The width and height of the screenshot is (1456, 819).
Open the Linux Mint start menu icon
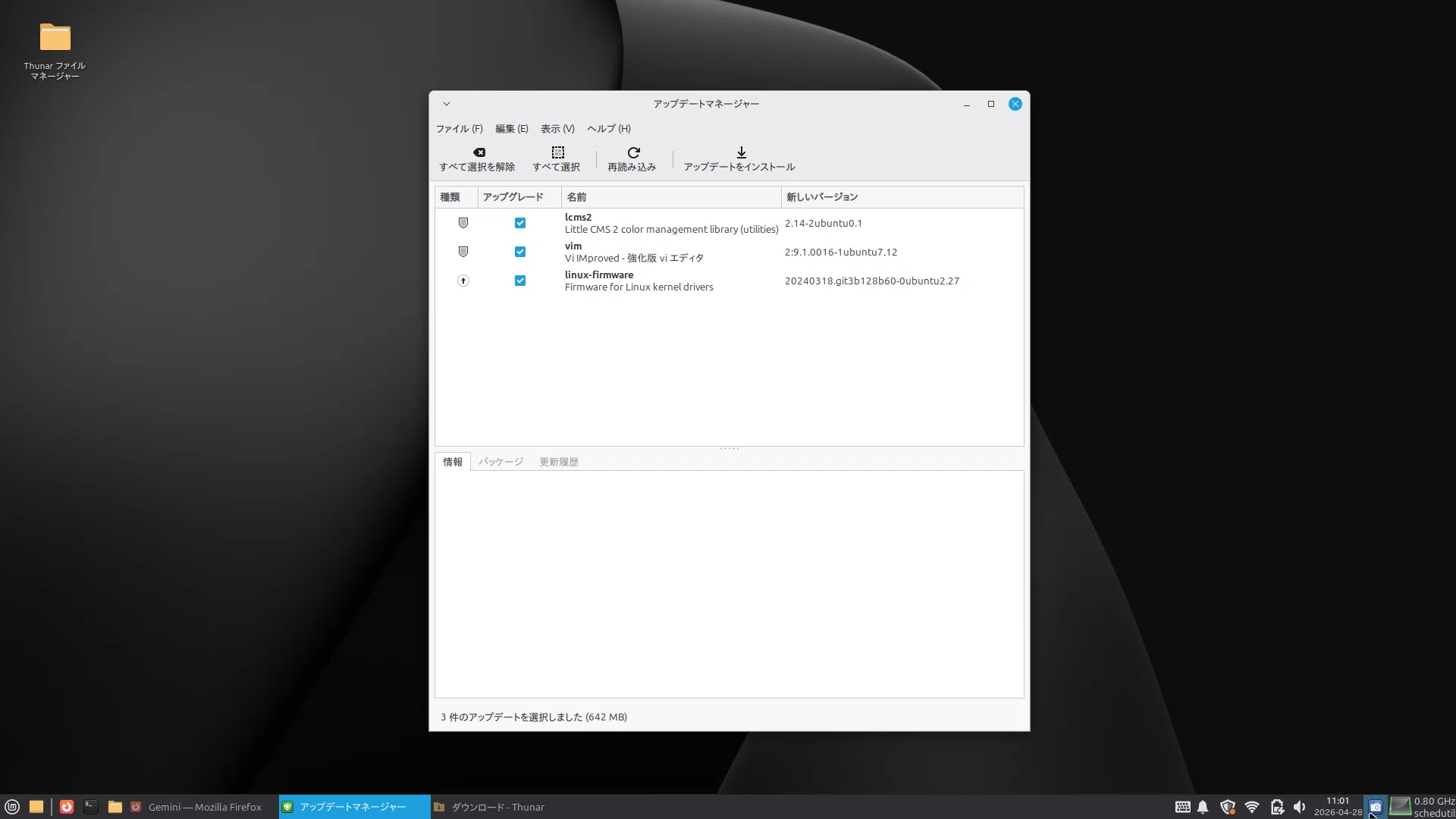click(x=12, y=807)
